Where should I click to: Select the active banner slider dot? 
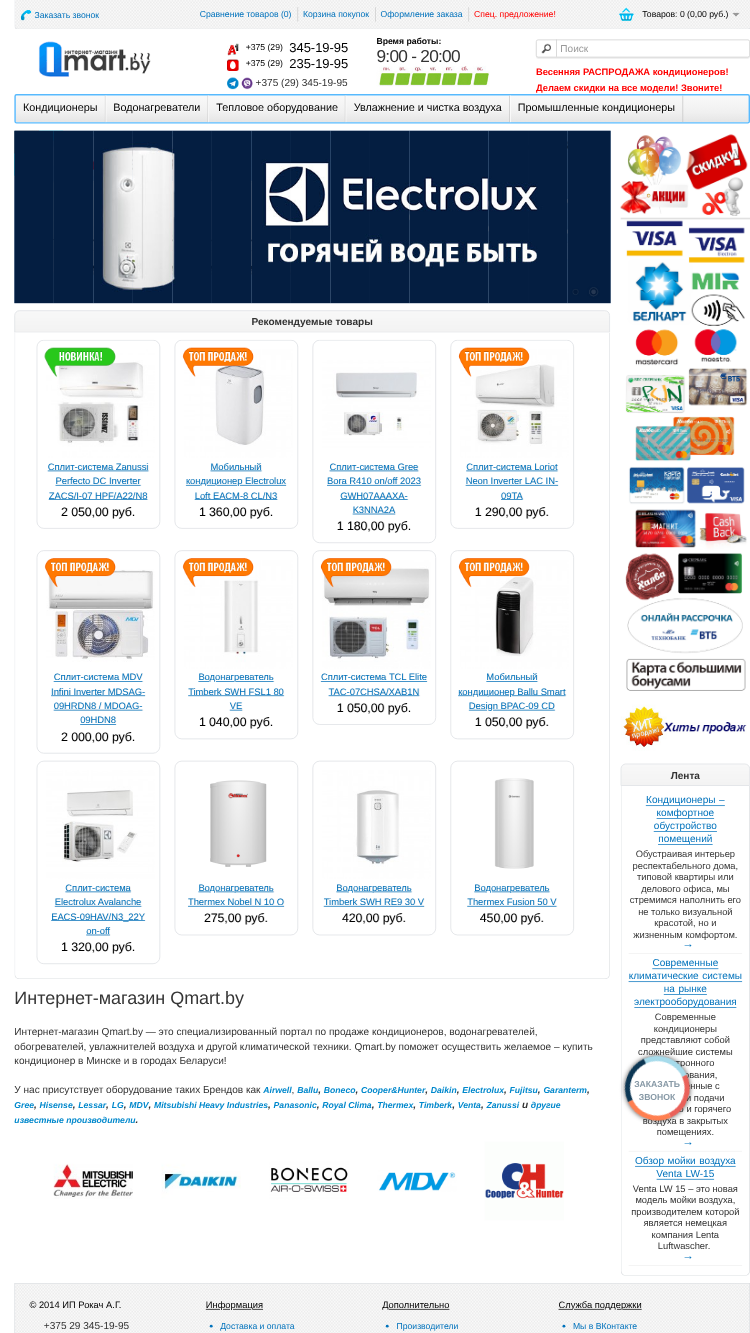click(593, 292)
